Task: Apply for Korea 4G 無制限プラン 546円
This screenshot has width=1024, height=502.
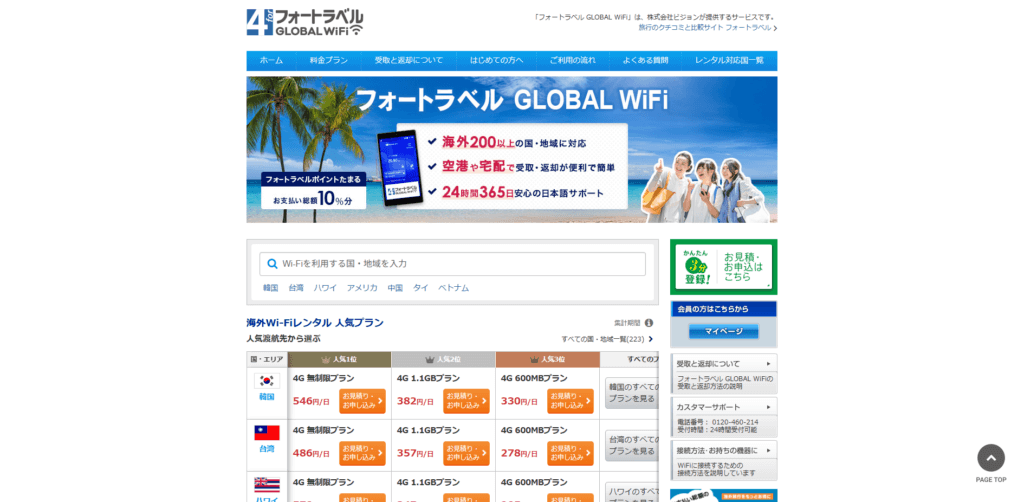Action: click(x=362, y=401)
